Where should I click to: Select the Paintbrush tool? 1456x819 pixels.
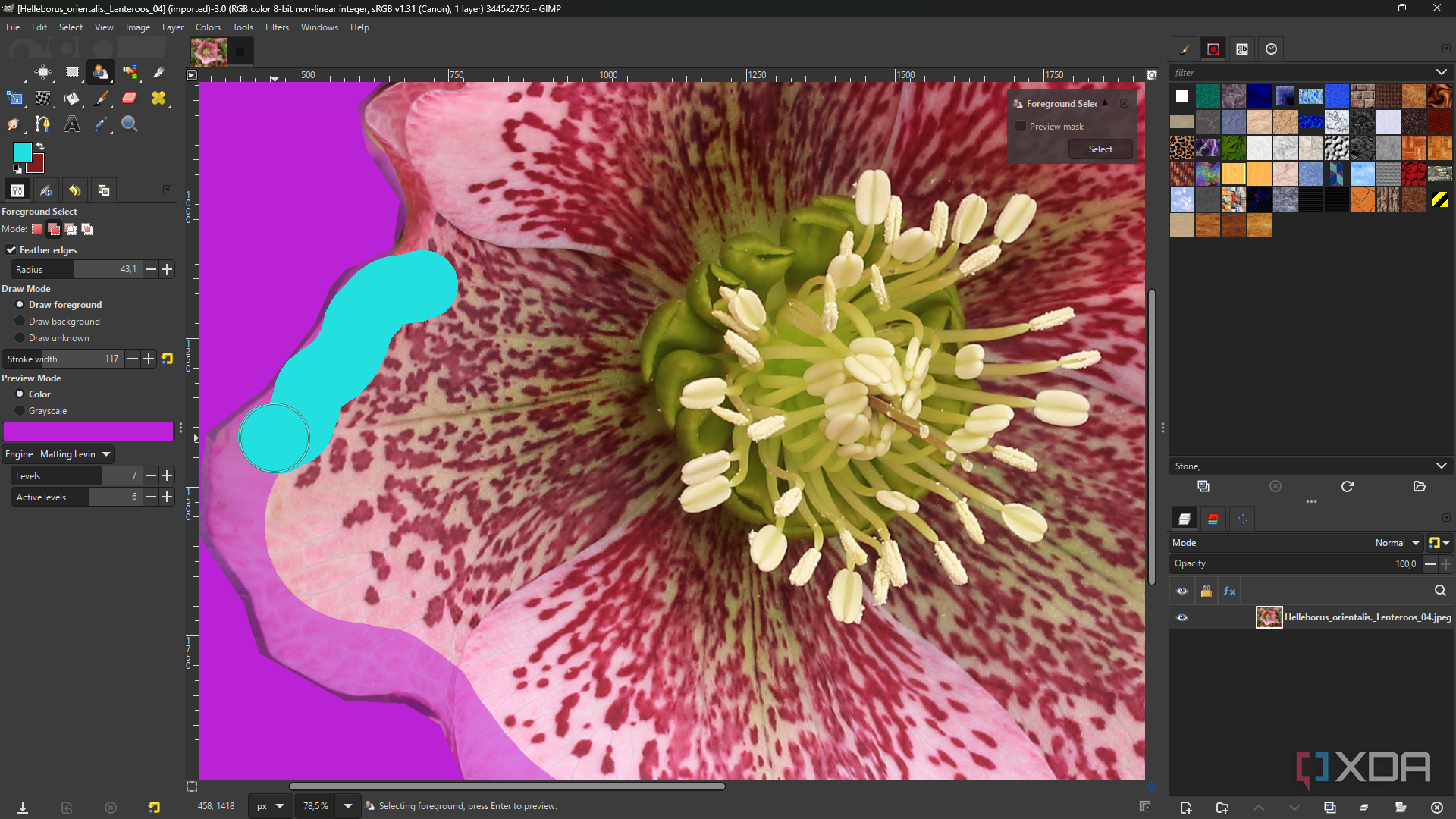click(101, 98)
